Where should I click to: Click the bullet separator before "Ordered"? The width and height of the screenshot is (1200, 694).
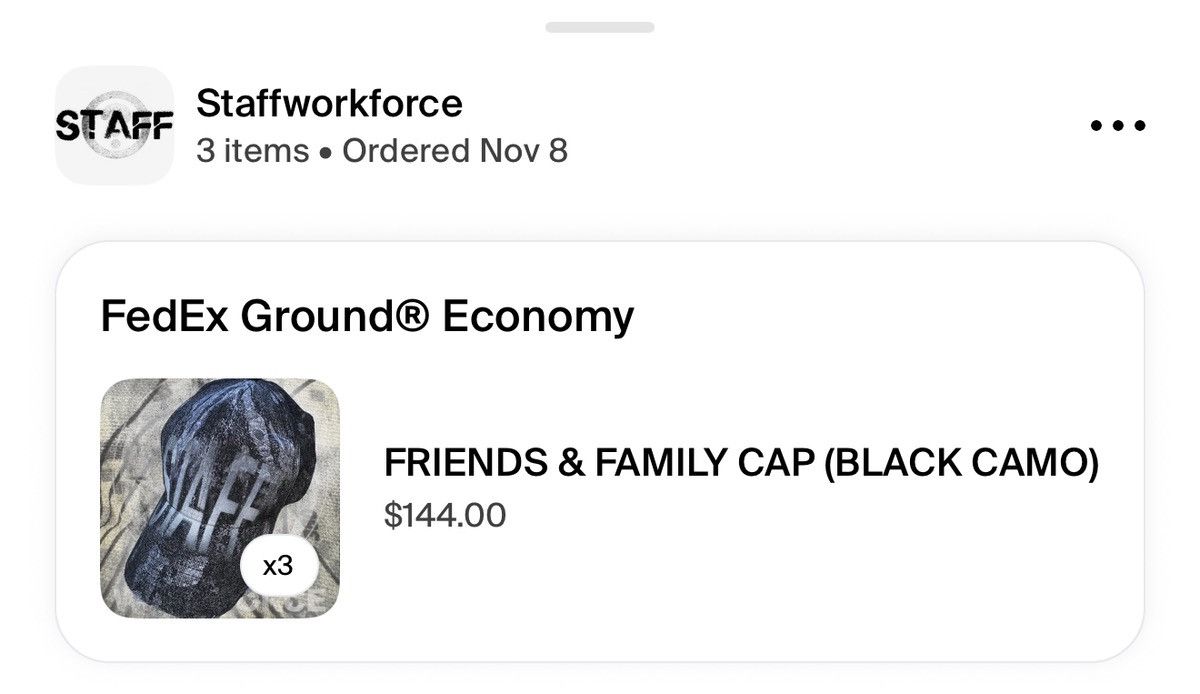pos(326,153)
